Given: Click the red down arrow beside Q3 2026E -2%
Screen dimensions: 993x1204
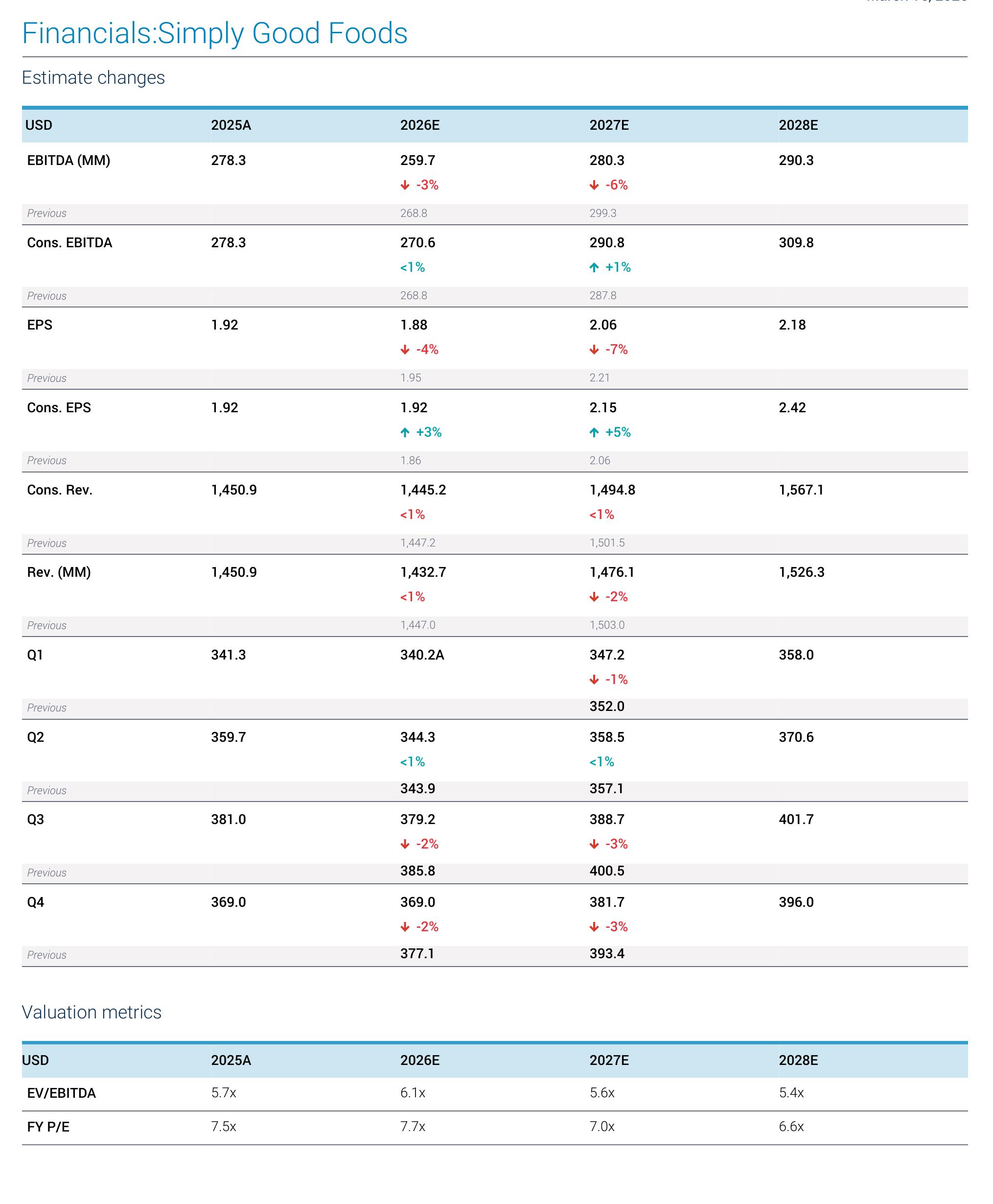Looking at the screenshot, I should 405,844.
